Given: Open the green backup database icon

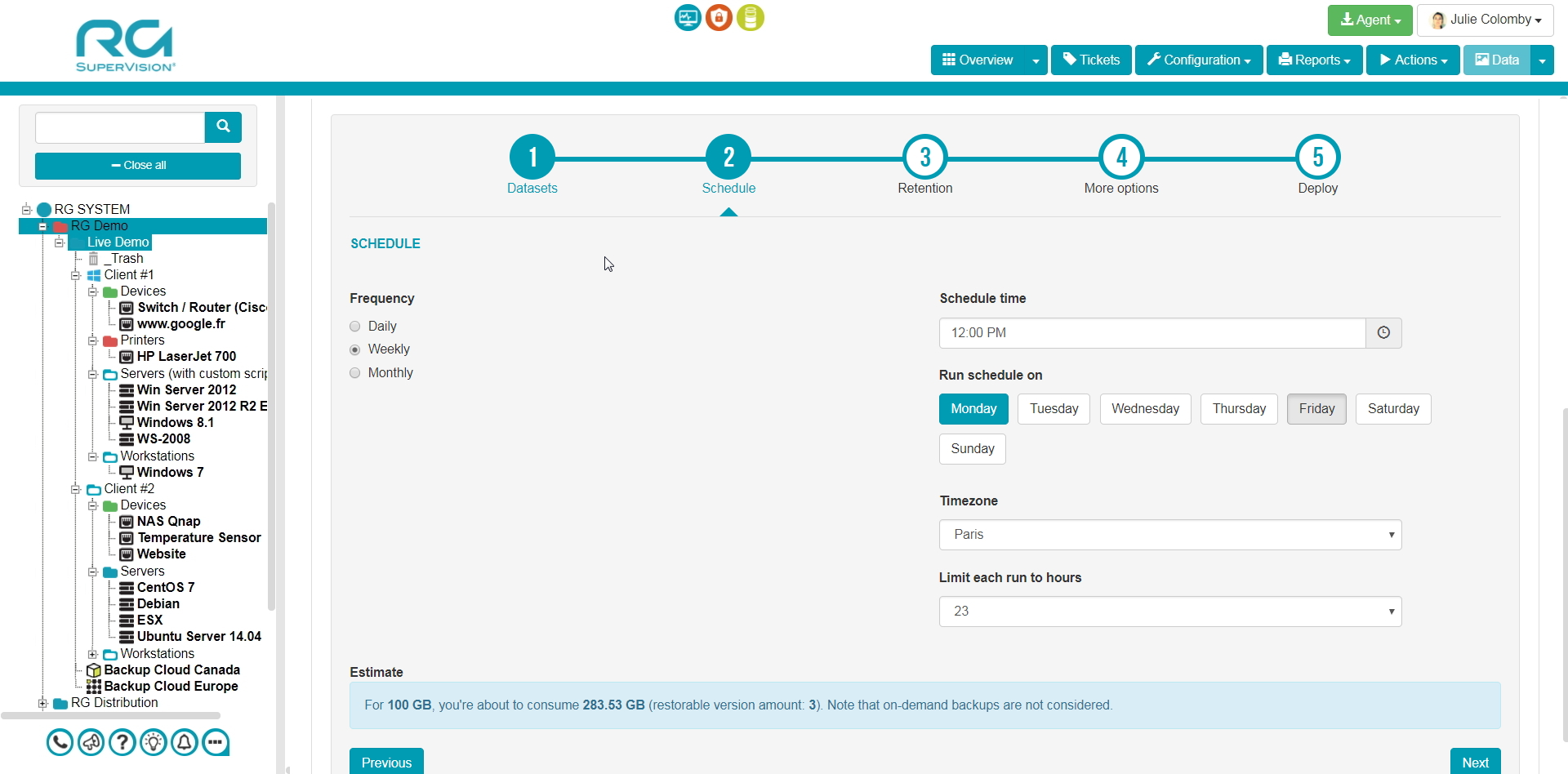Looking at the screenshot, I should [x=751, y=17].
